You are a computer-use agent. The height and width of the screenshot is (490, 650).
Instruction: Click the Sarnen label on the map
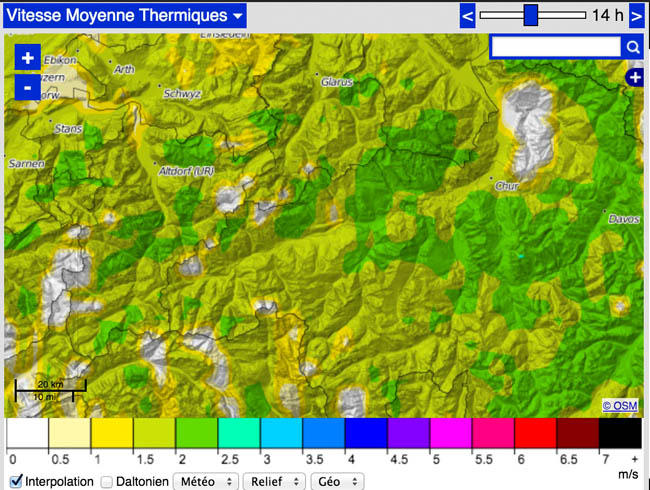coord(27,164)
